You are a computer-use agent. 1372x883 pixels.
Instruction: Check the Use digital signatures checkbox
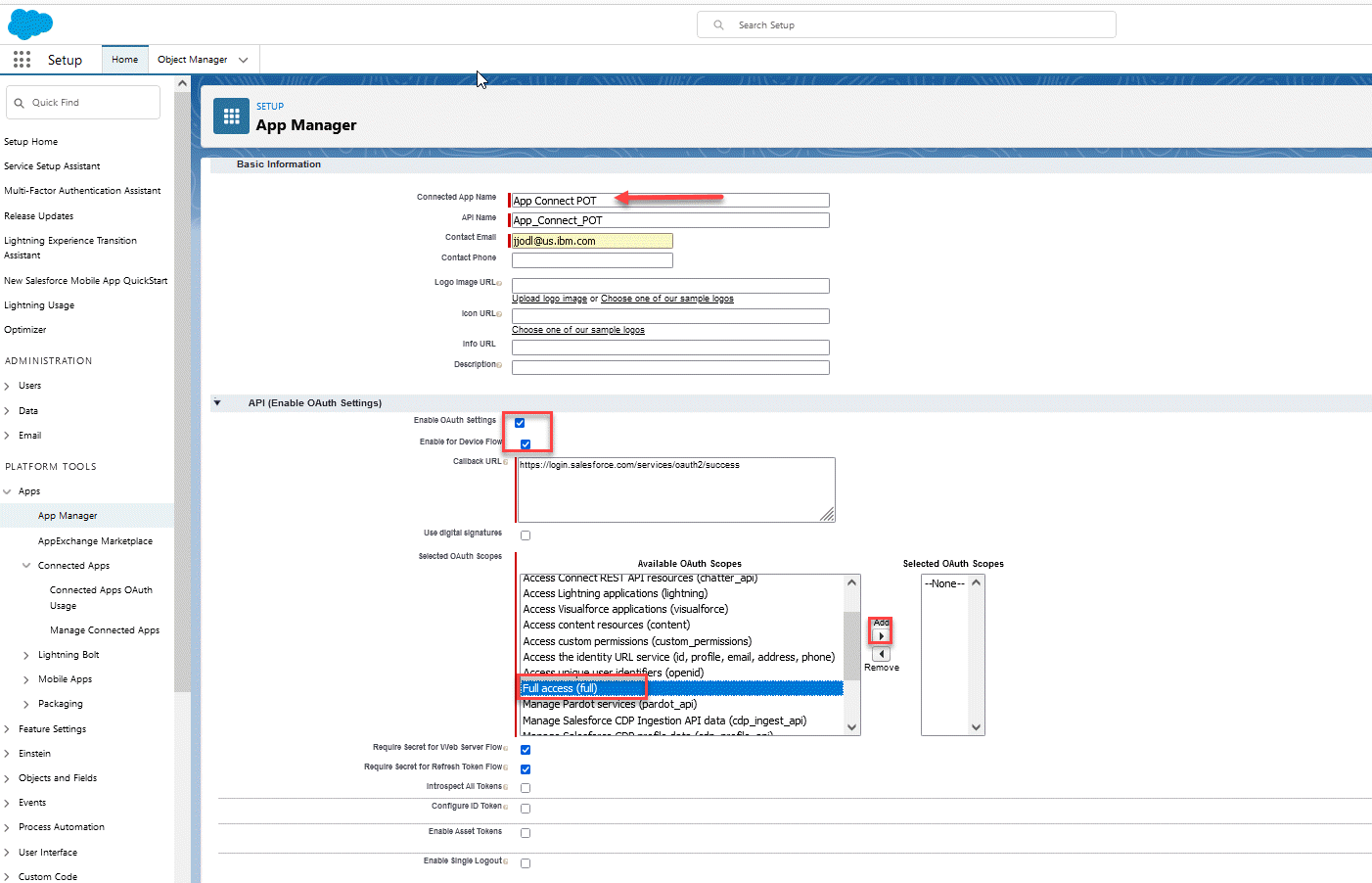pyautogui.click(x=526, y=535)
